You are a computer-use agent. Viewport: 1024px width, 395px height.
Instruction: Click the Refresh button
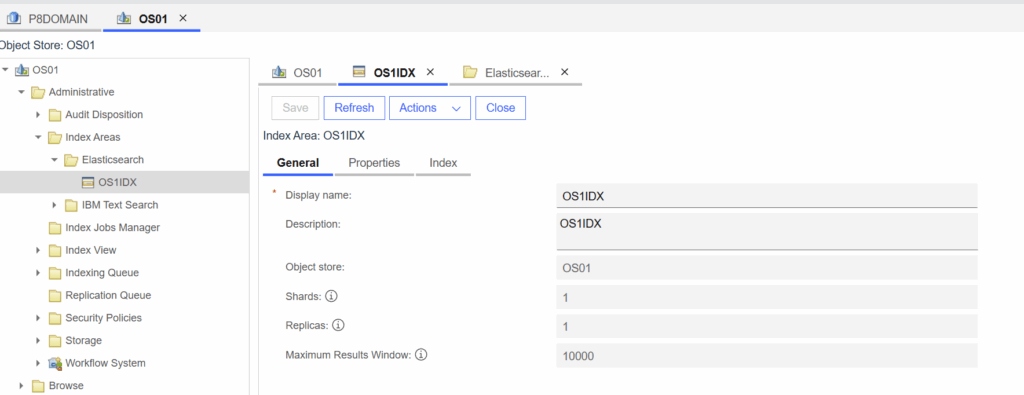[x=355, y=108]
